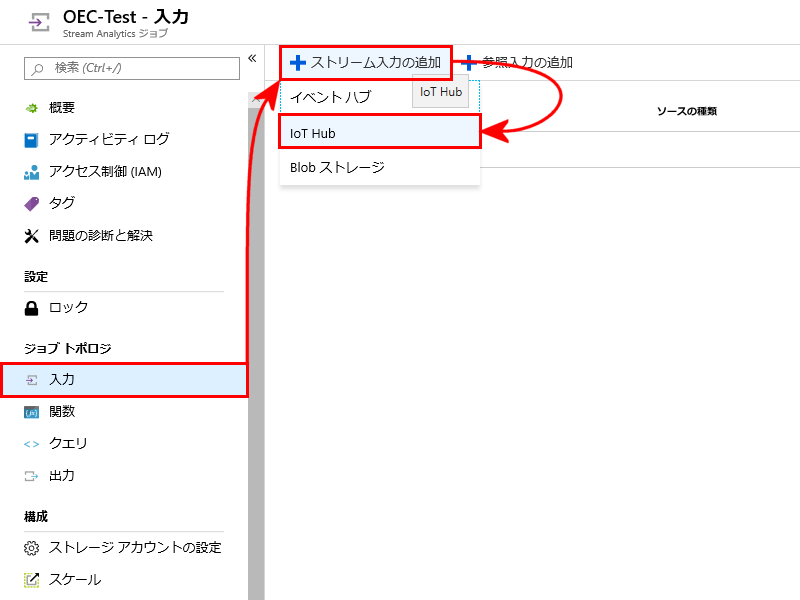Click the 検索 search input field
Screen dimensions: 800x600
[x=132, y=68]
